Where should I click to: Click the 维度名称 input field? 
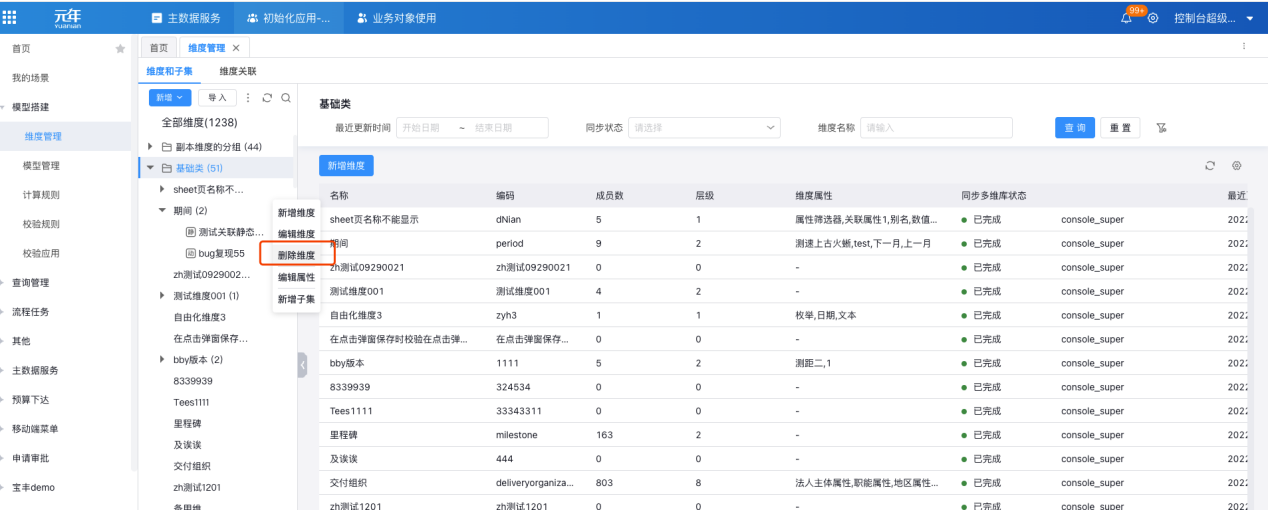click(936, 128)
